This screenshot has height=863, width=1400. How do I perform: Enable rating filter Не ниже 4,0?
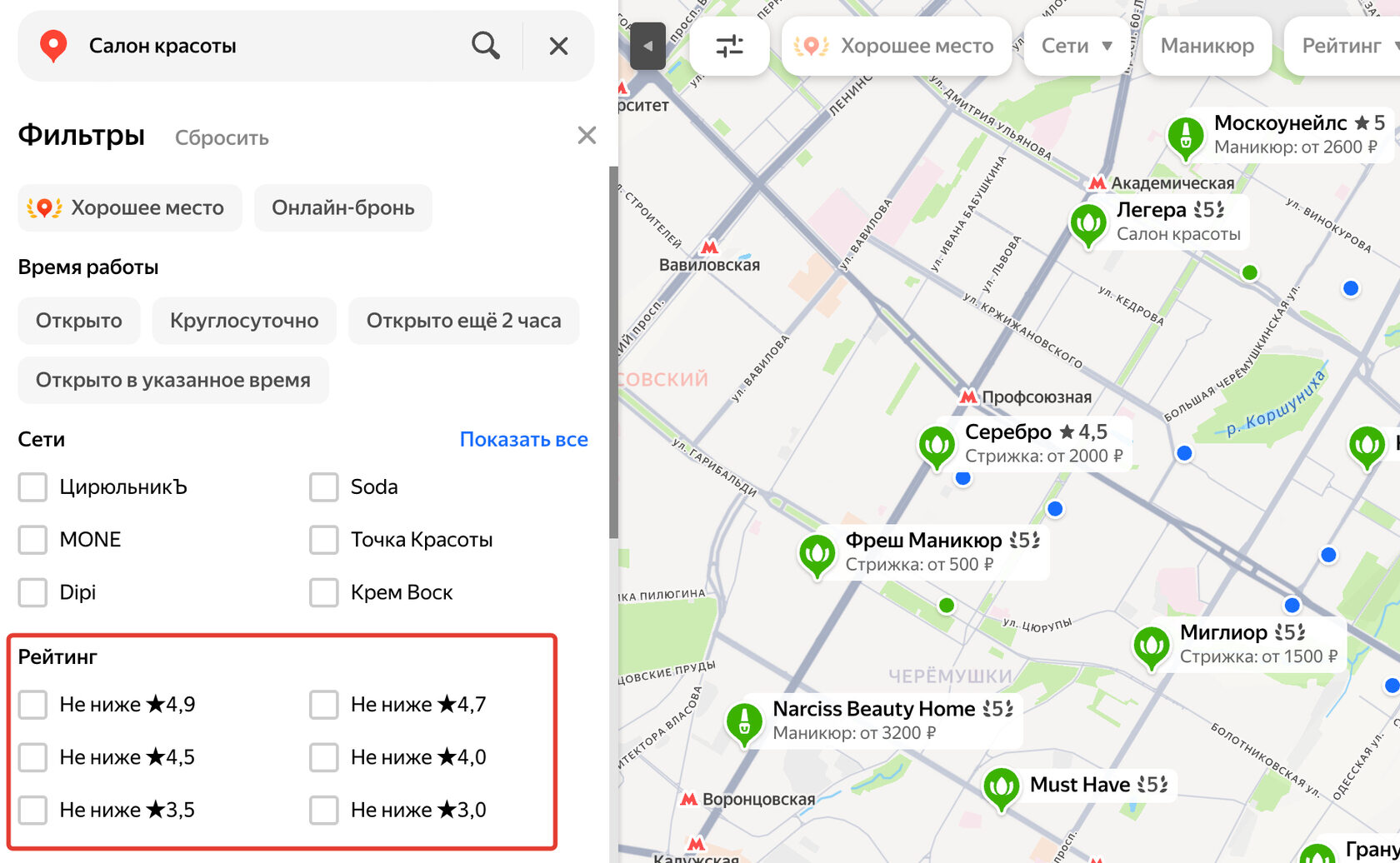(323, 757)
